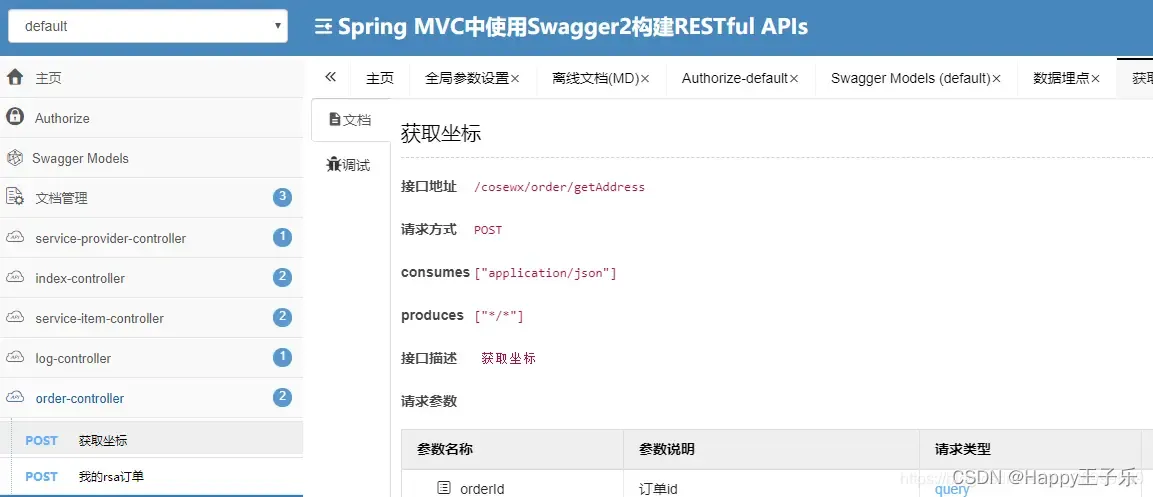The image size is (1153, 497).
Task: Open the default group dropdown
Action: [147, 26]
